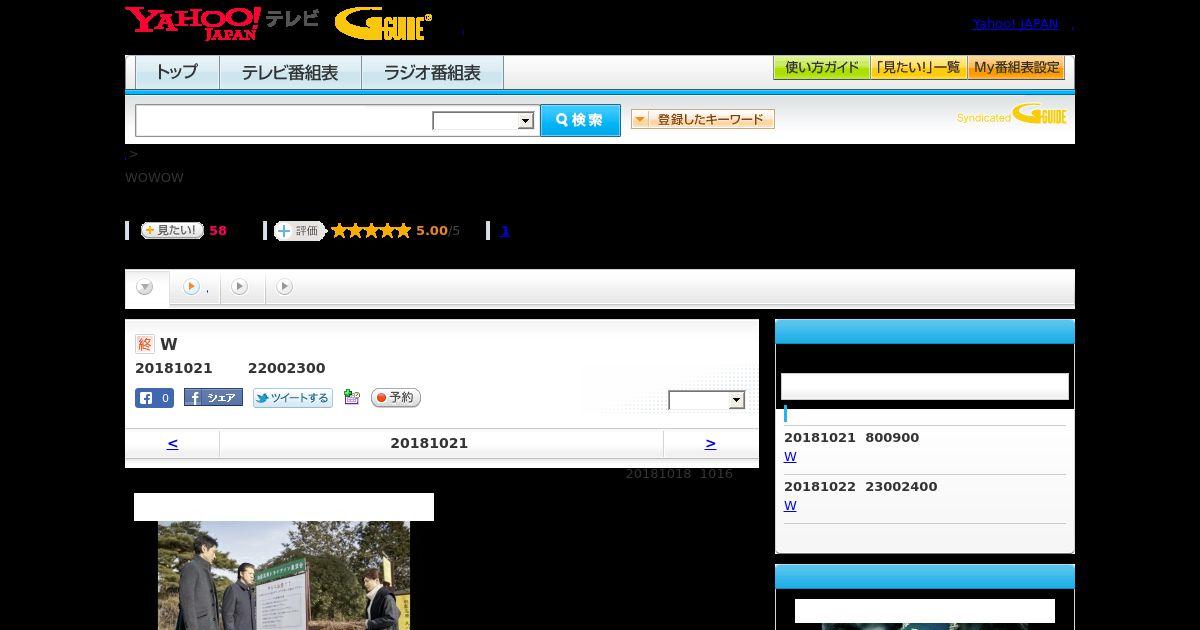Open the 「見たい!」一覧 list

click(918, 68)
